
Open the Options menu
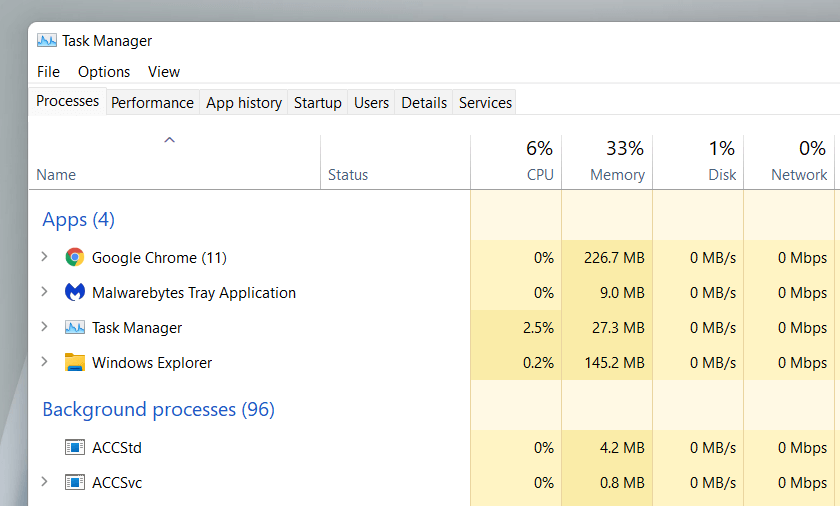104,71
